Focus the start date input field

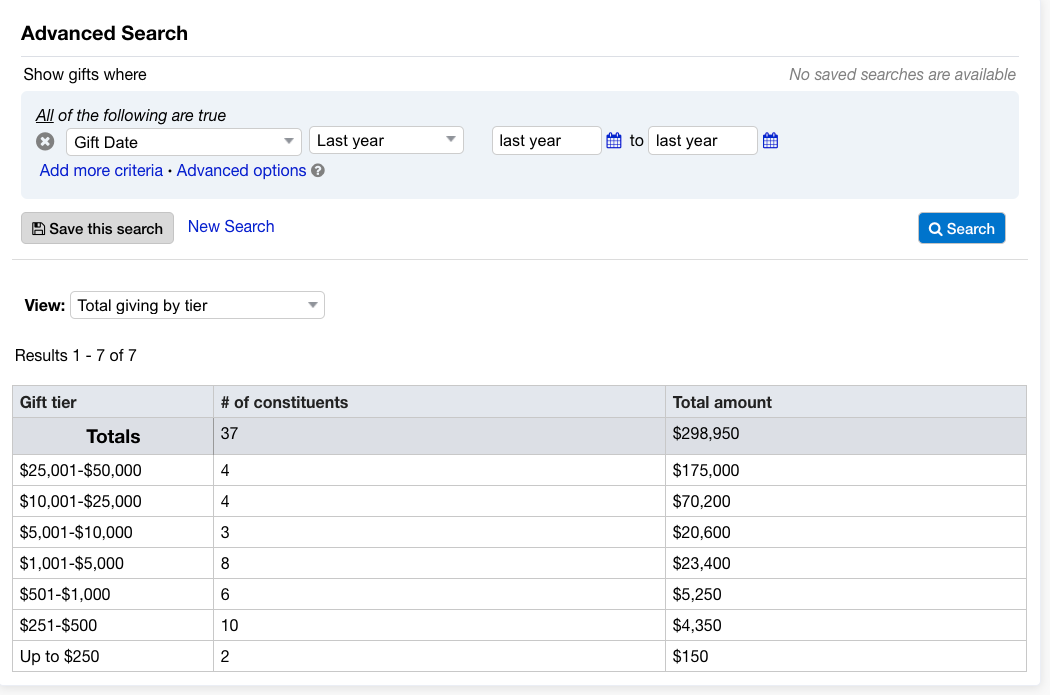(x=546, y=141)
